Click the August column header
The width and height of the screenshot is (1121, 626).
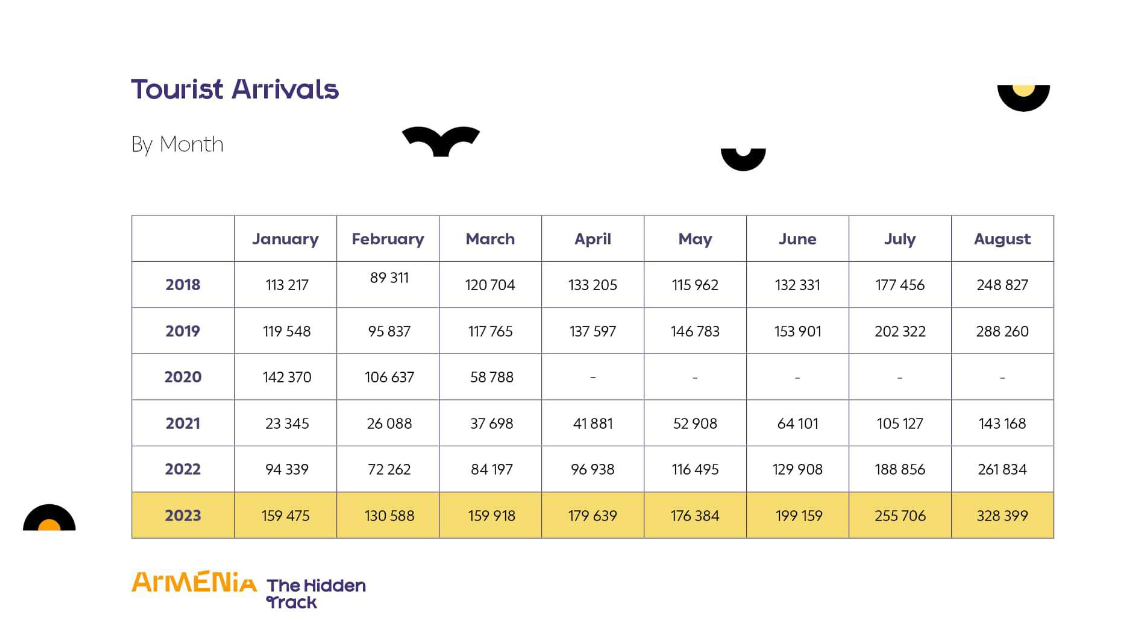(x=1002, y=239)
